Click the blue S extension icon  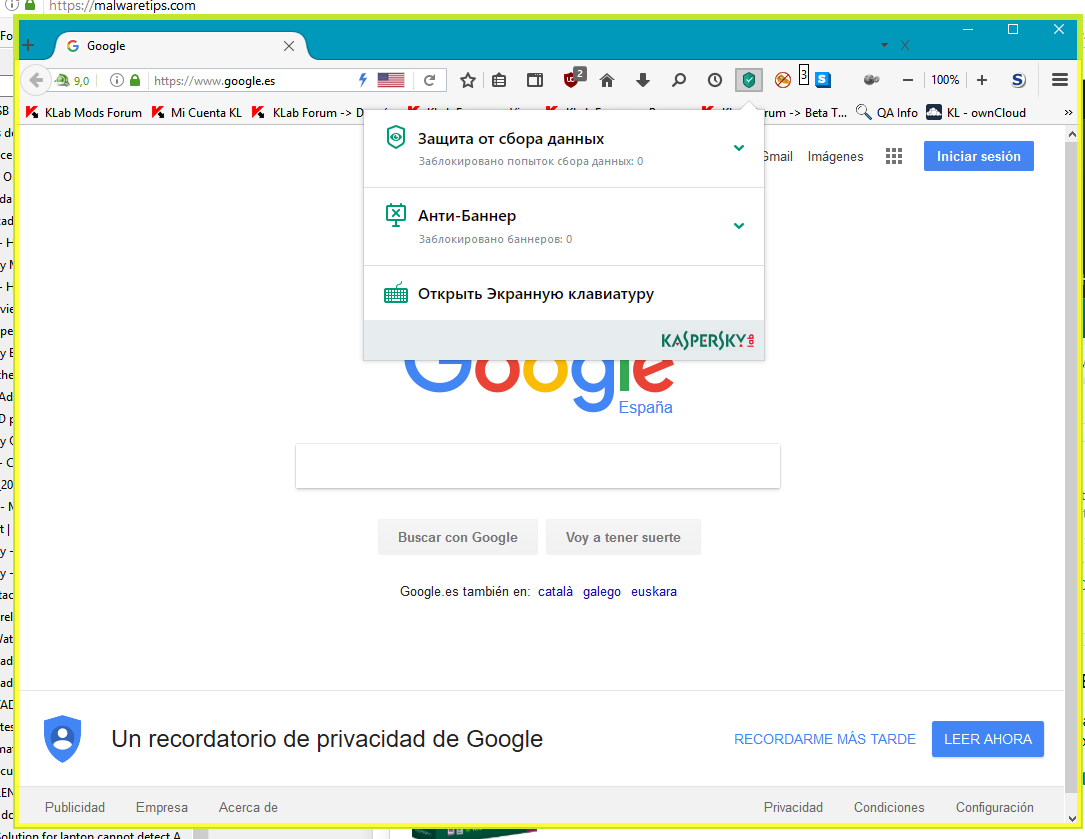(x=823, y=80)
